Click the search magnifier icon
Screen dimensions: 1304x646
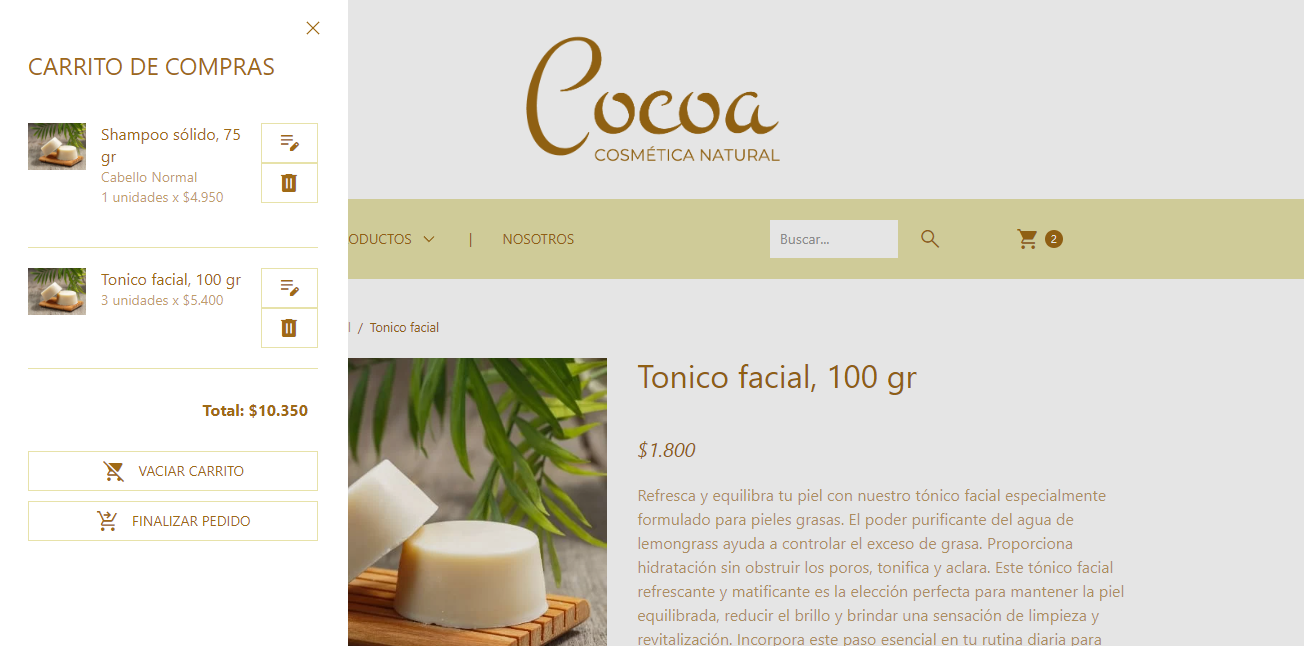930,239
